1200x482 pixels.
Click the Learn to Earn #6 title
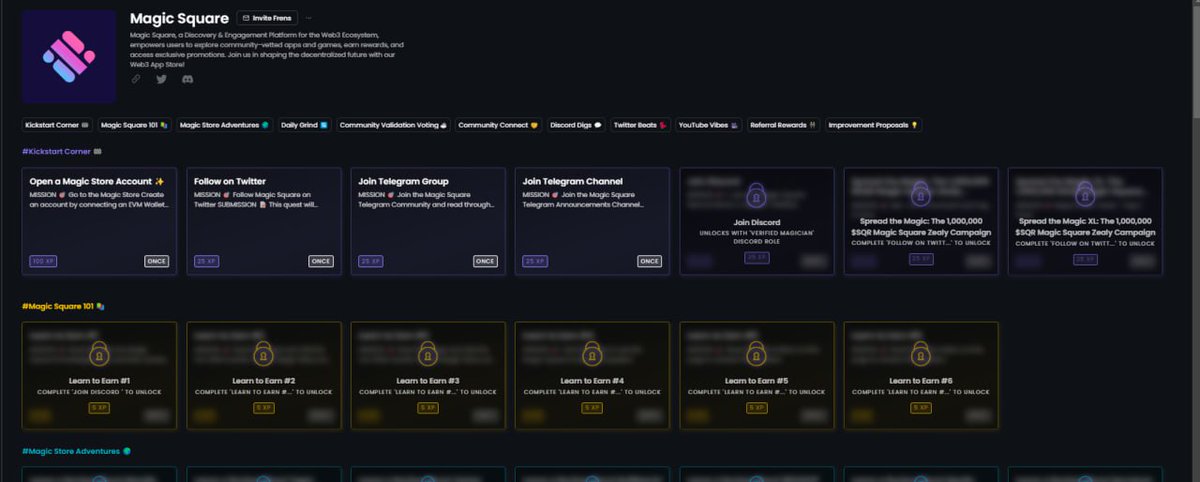(921, 381)
